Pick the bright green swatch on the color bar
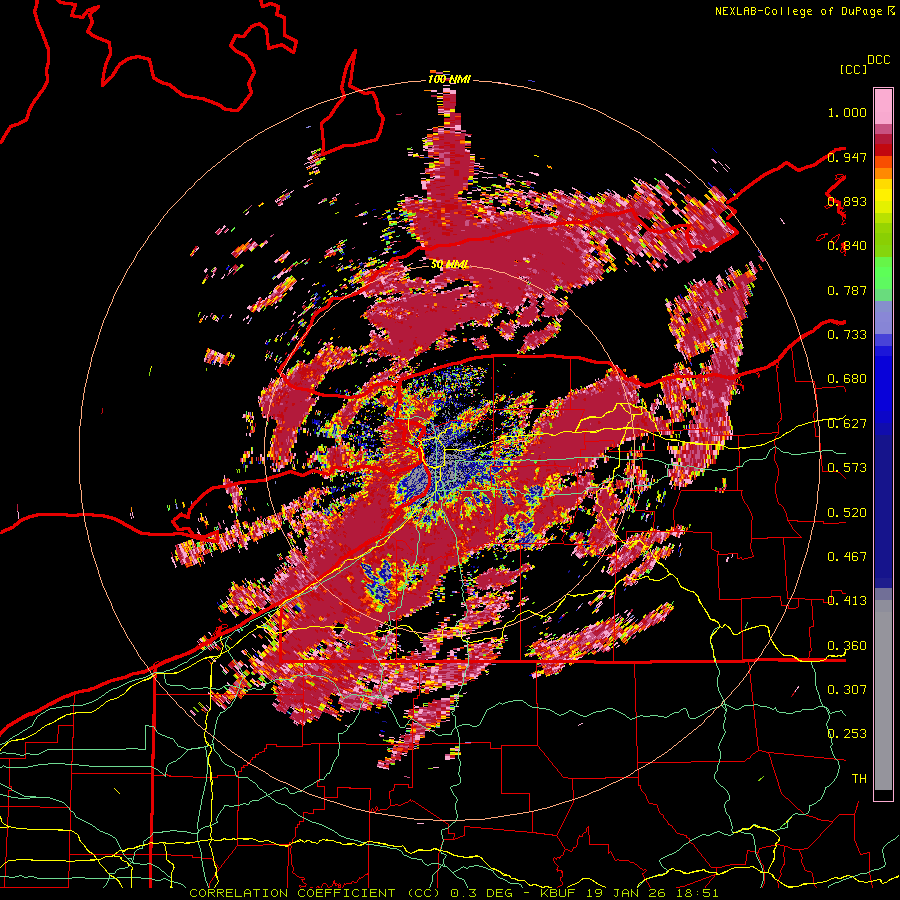The image size is (900, 900). (883, 273)
